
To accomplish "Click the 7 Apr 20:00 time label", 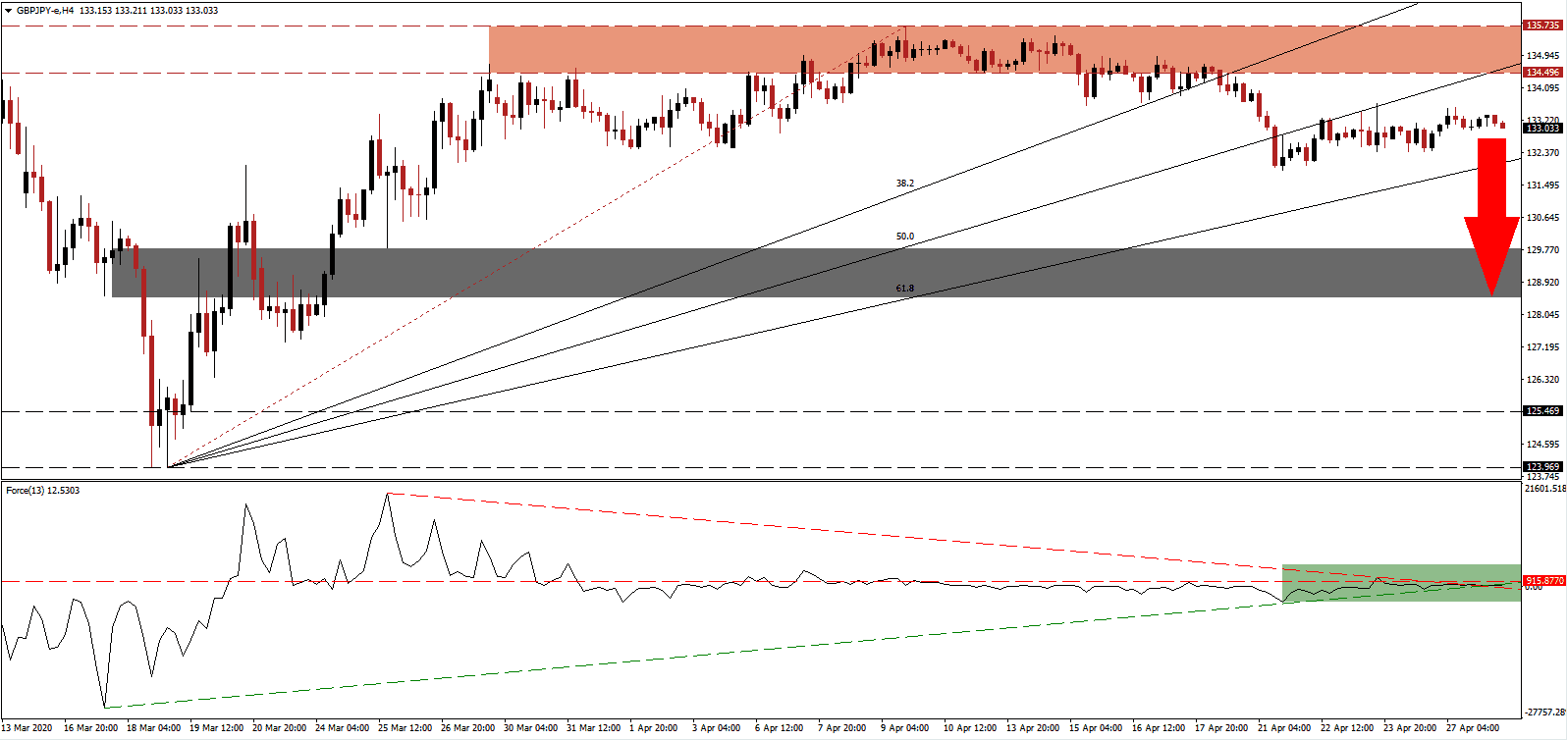I will tap(841, 728).
